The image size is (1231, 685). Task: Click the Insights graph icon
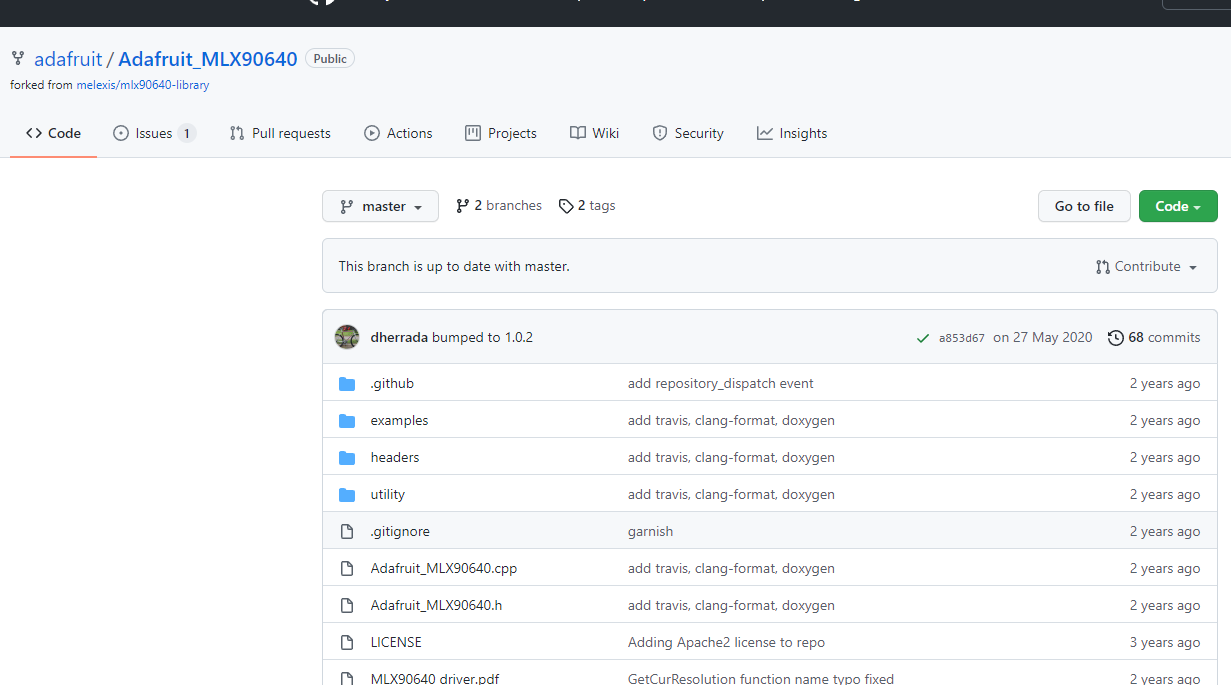pyautogui.click(x=765, y=133)
